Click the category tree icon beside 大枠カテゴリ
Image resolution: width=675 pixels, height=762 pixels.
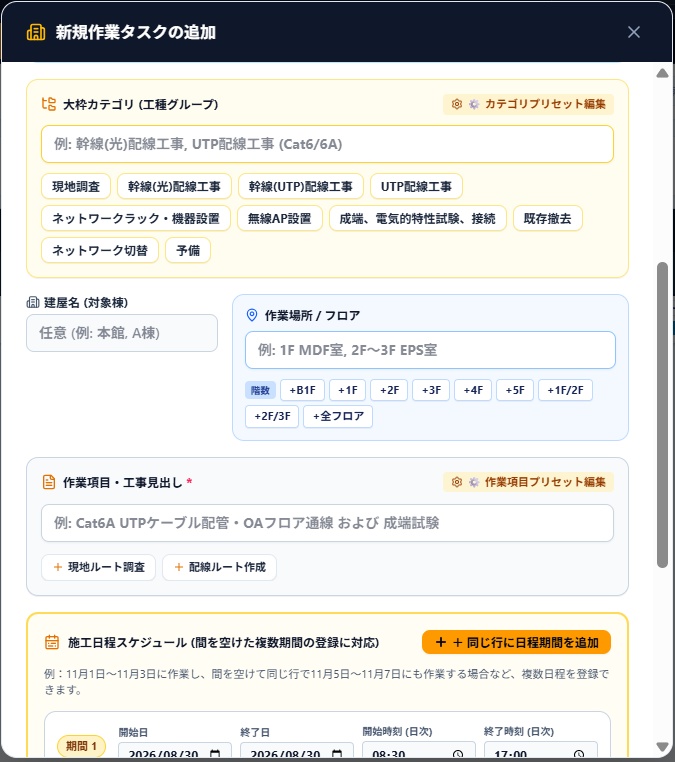point(49,104)
